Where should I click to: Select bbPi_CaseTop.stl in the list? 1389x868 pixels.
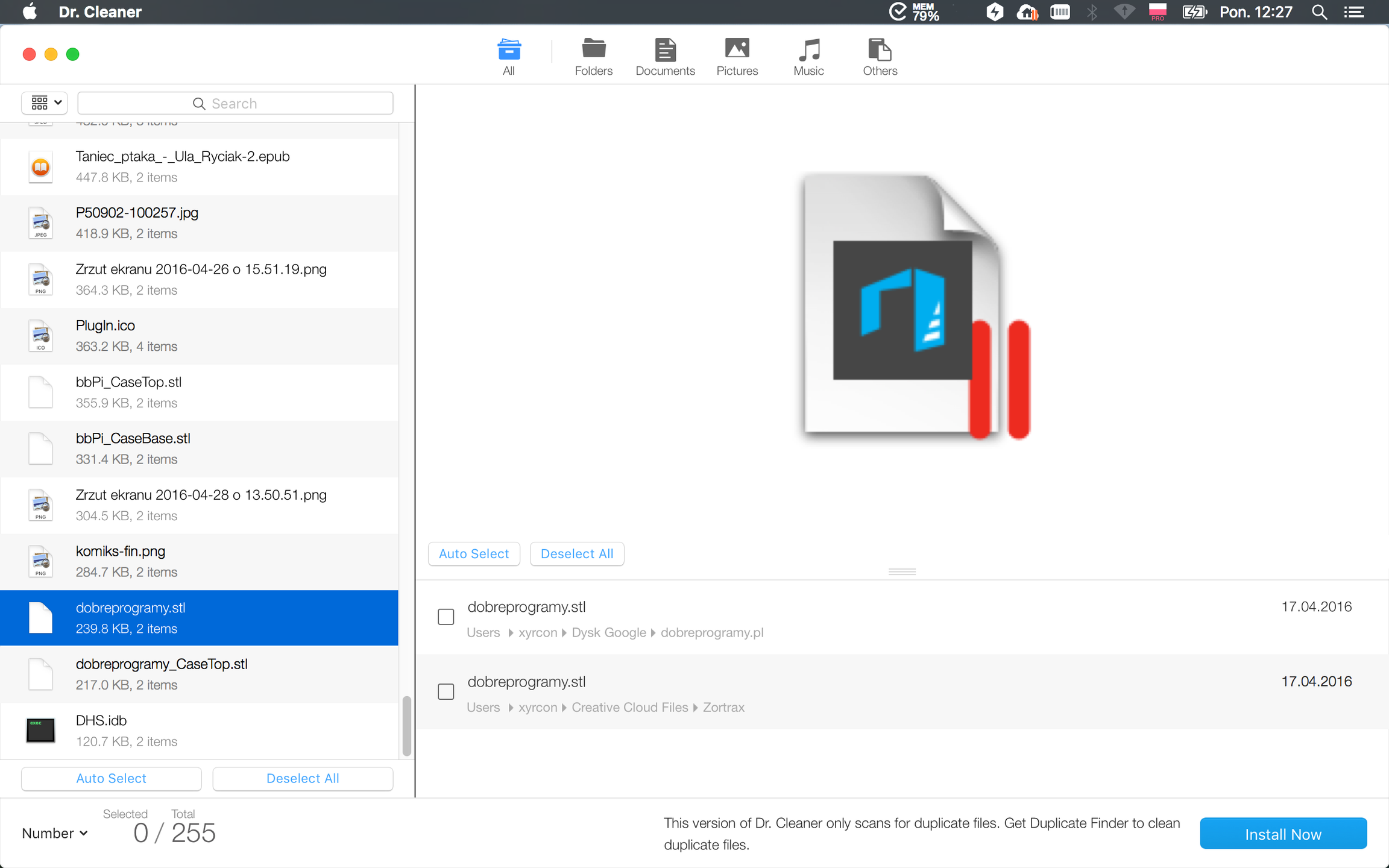pos(199,392)
